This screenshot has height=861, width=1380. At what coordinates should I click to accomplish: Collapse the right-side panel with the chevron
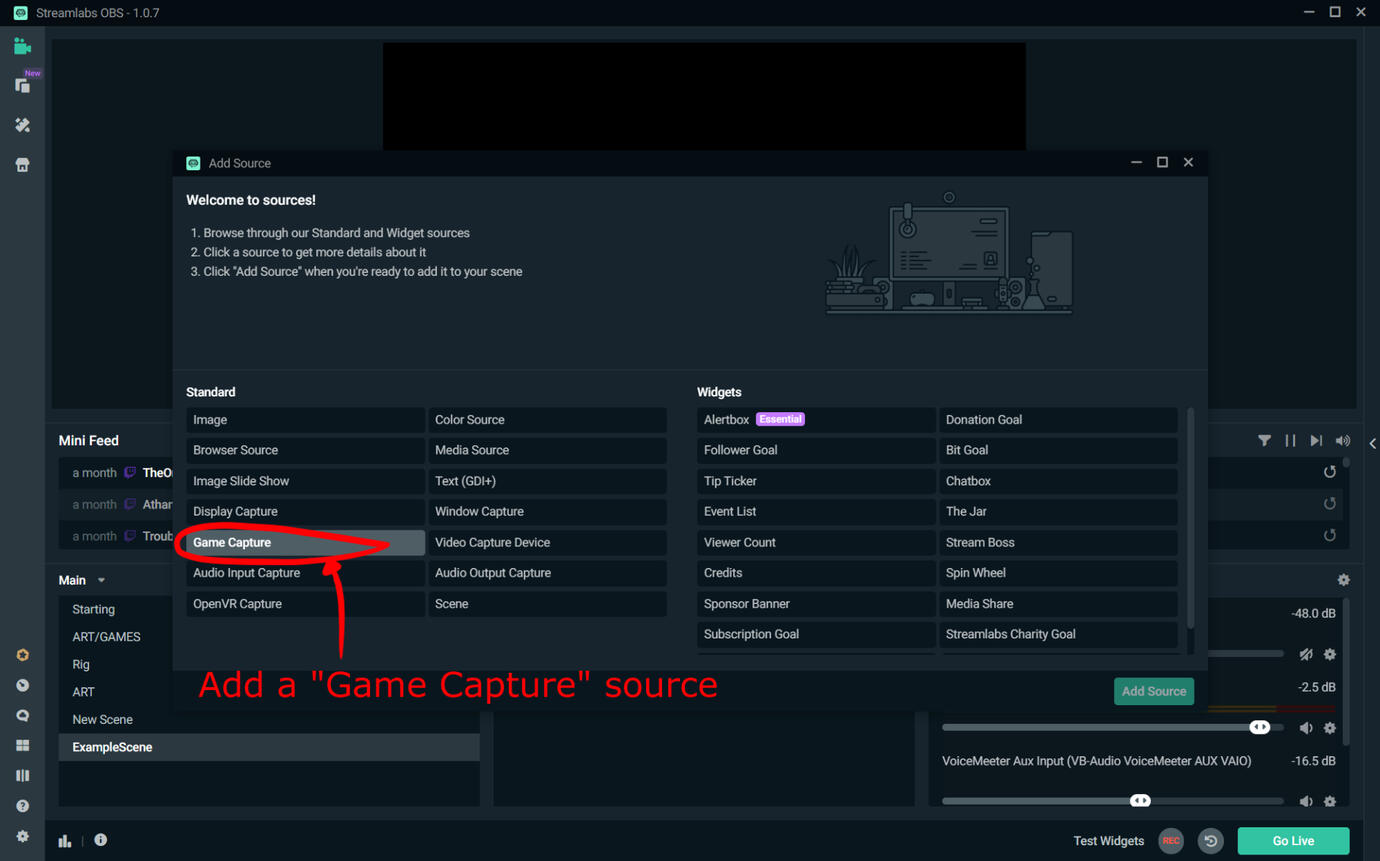(1372, 443)
